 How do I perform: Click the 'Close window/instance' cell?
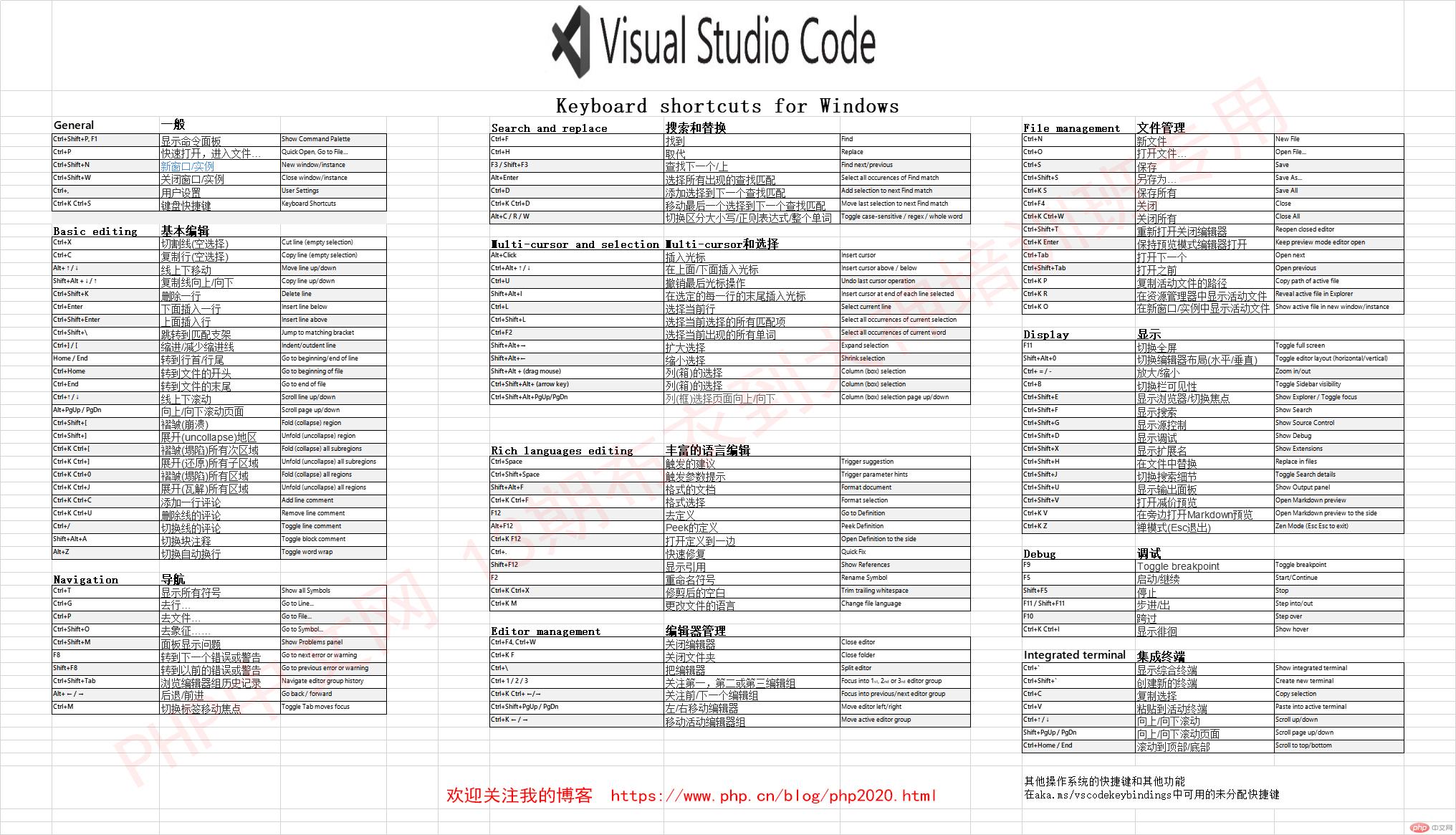tap(333, 178)
